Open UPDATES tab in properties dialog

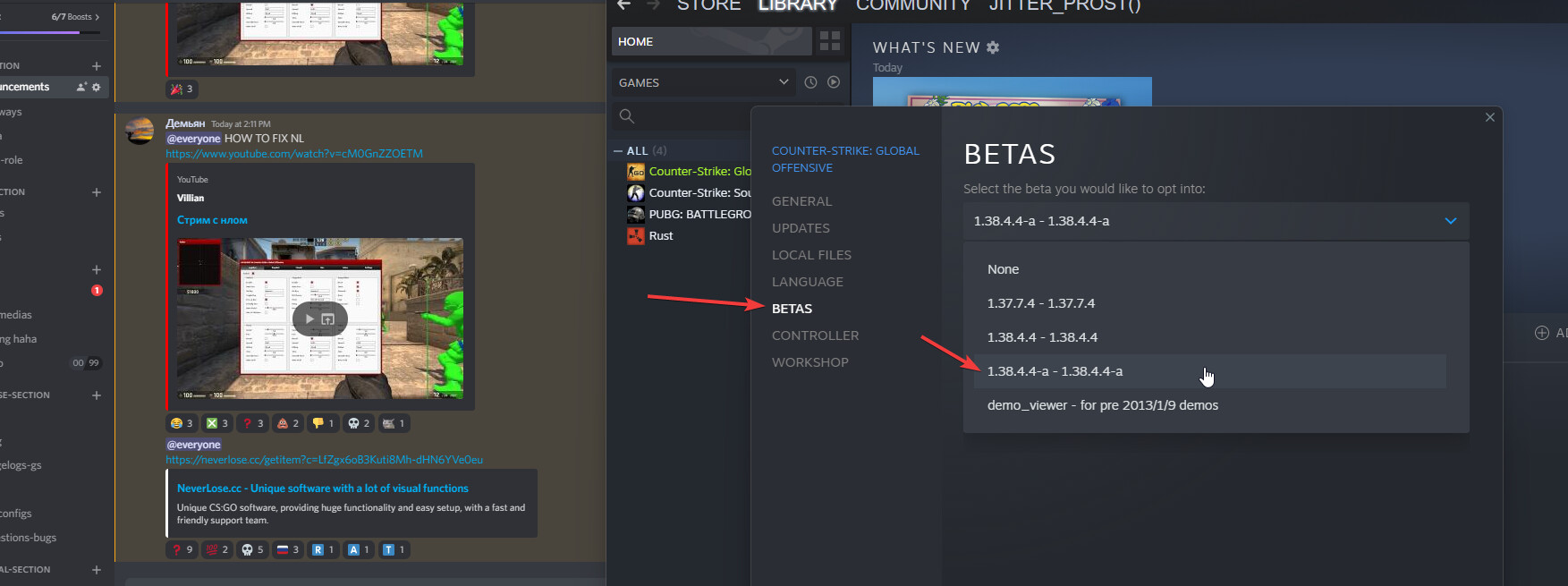801,228
